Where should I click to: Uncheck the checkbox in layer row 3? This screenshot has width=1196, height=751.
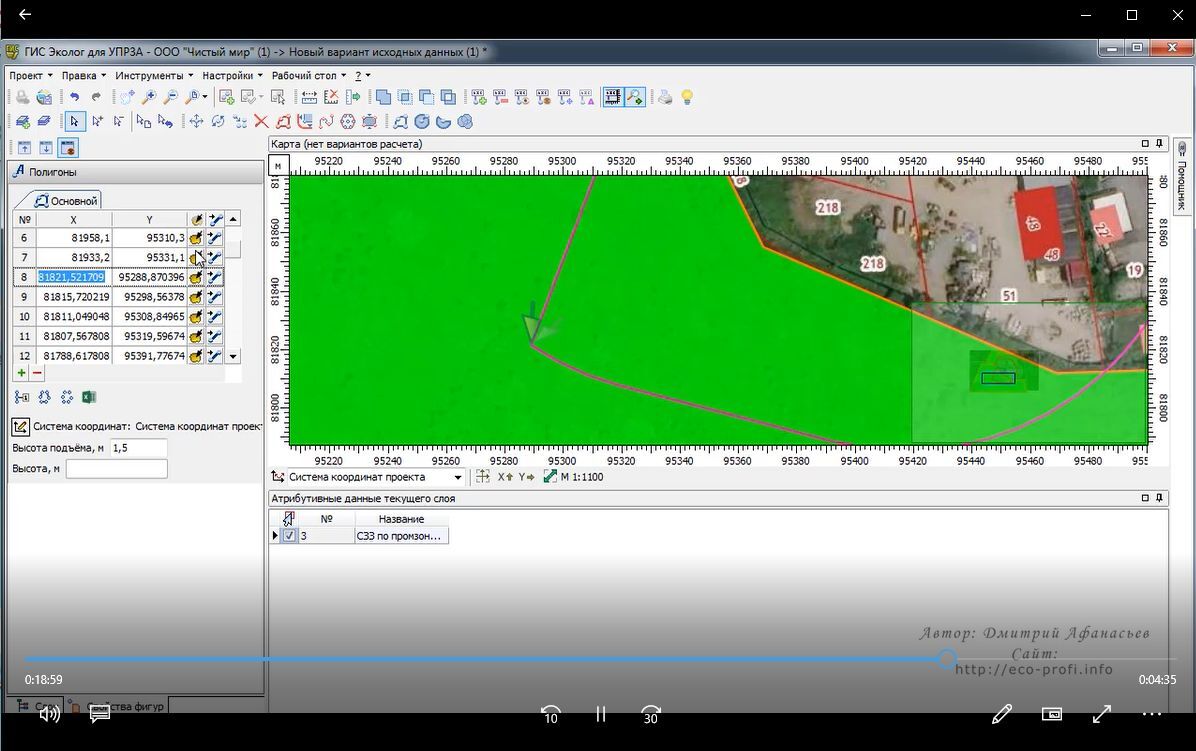pos(289,536)
